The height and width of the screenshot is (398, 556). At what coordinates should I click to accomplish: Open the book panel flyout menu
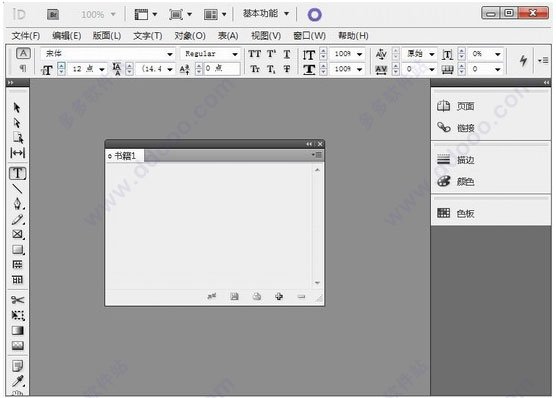click(317, 155)
